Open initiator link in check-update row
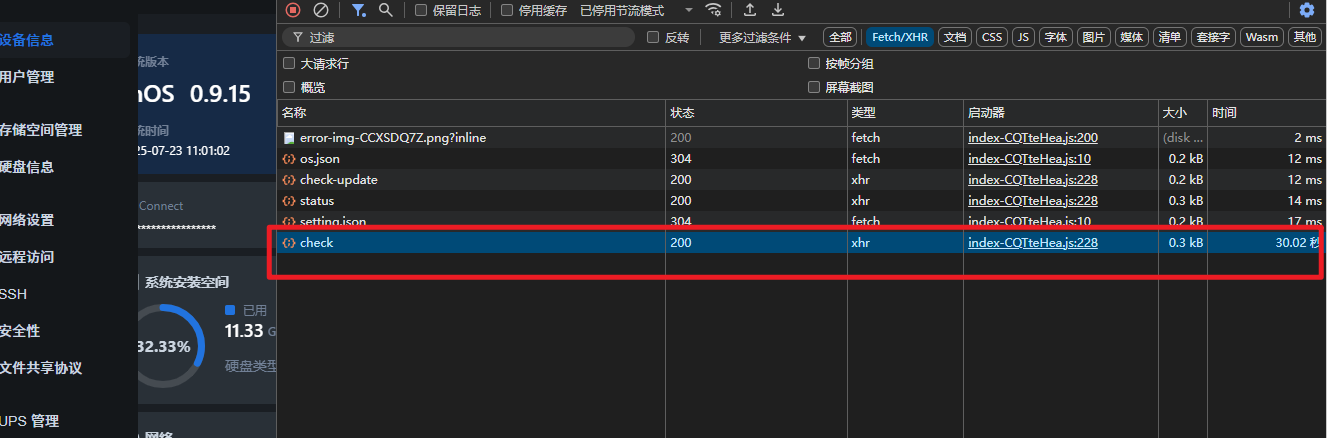 (x=1033, y=180)
